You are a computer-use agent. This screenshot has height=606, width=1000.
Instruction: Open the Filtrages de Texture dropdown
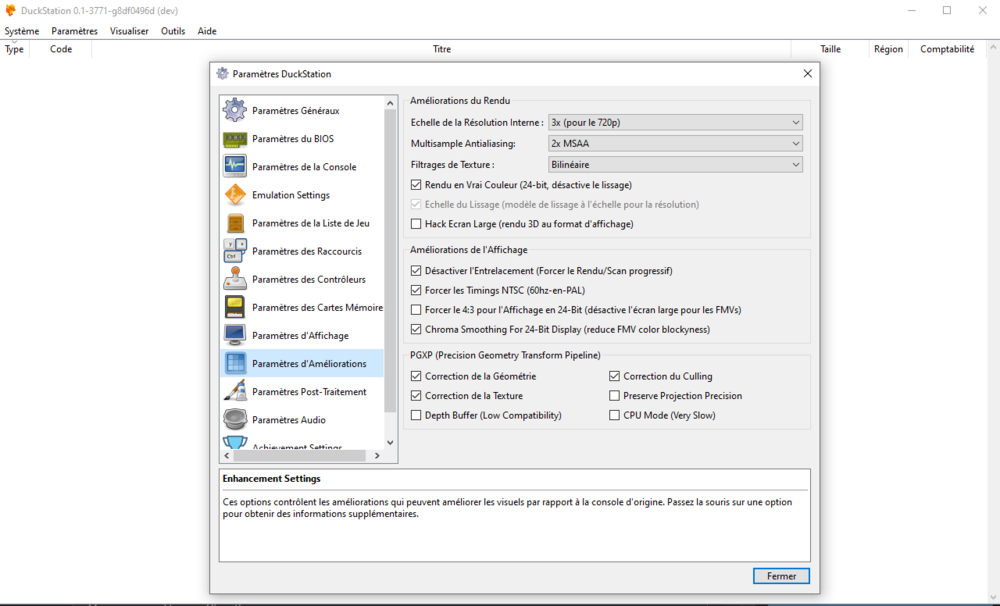point(676,164)
